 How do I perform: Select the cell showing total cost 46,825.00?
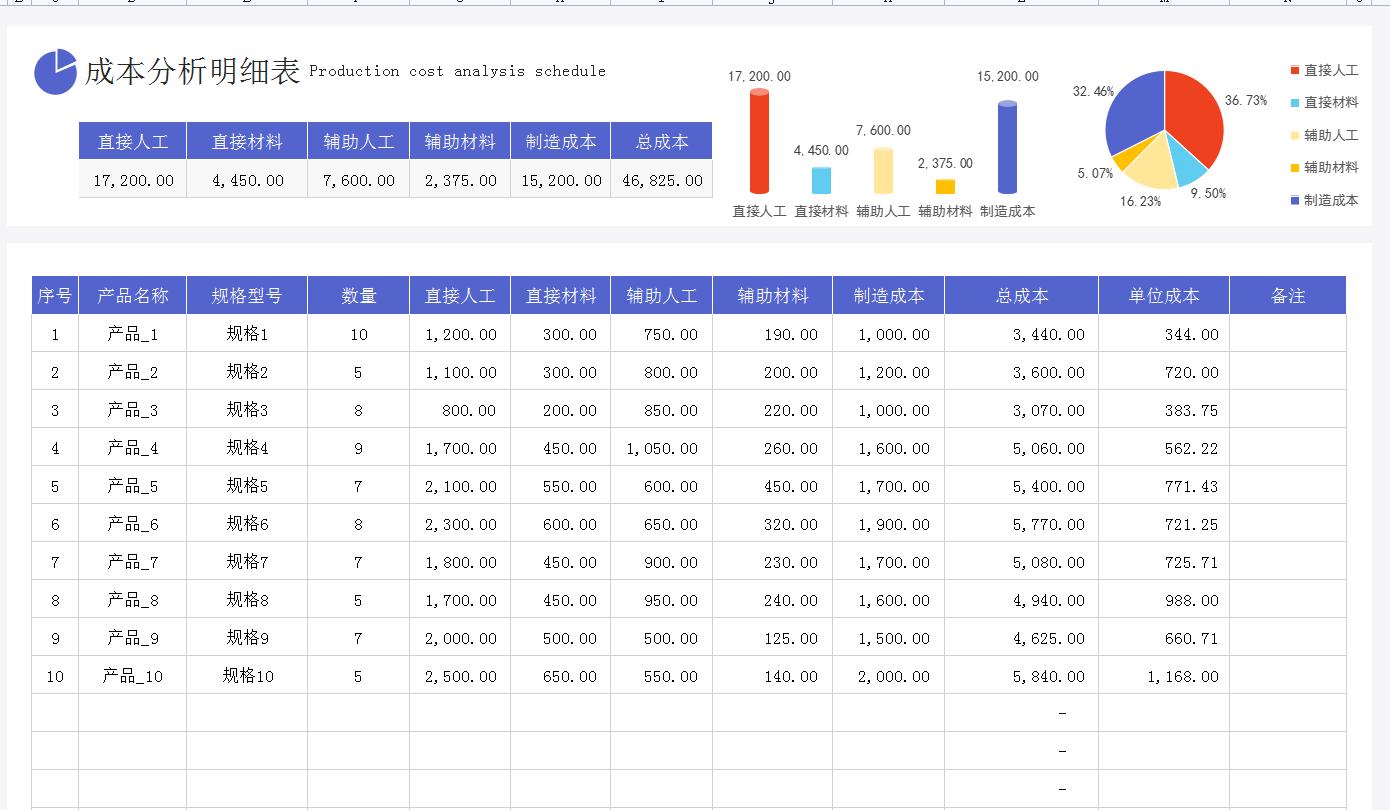click(661, 178)
